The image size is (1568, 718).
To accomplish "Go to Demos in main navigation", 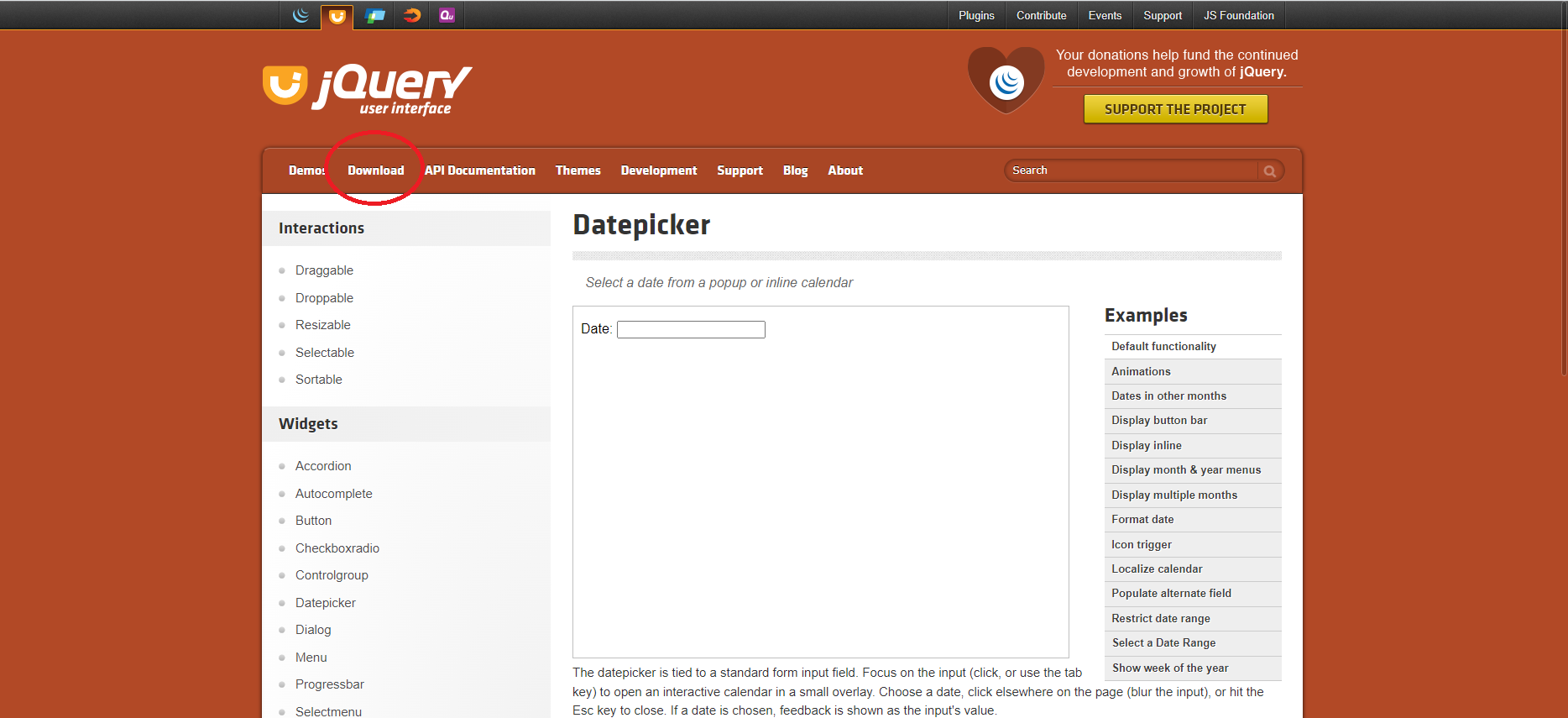I will coord(306,170).
